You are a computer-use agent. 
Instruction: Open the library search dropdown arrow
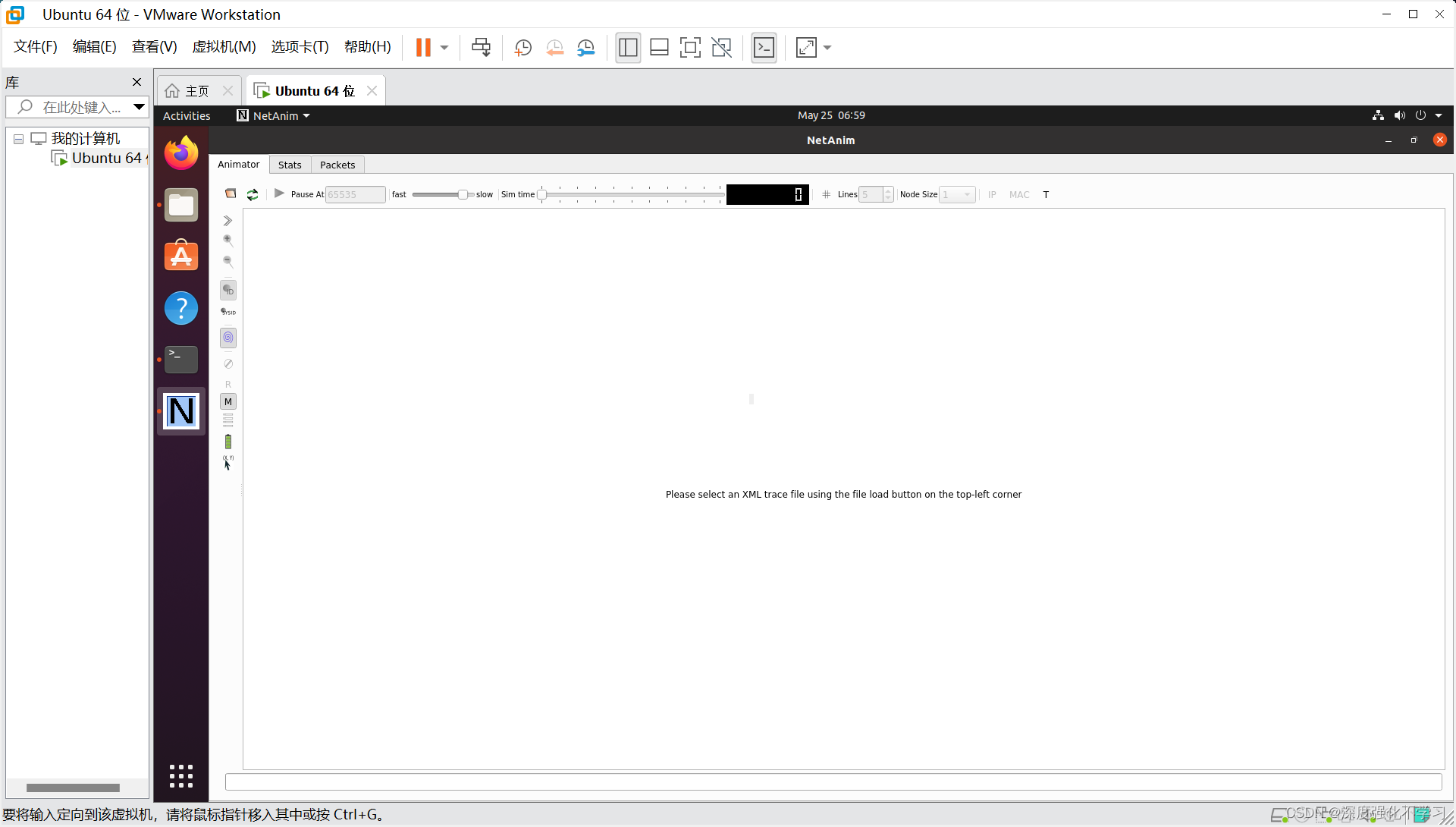tap(139, 107)
